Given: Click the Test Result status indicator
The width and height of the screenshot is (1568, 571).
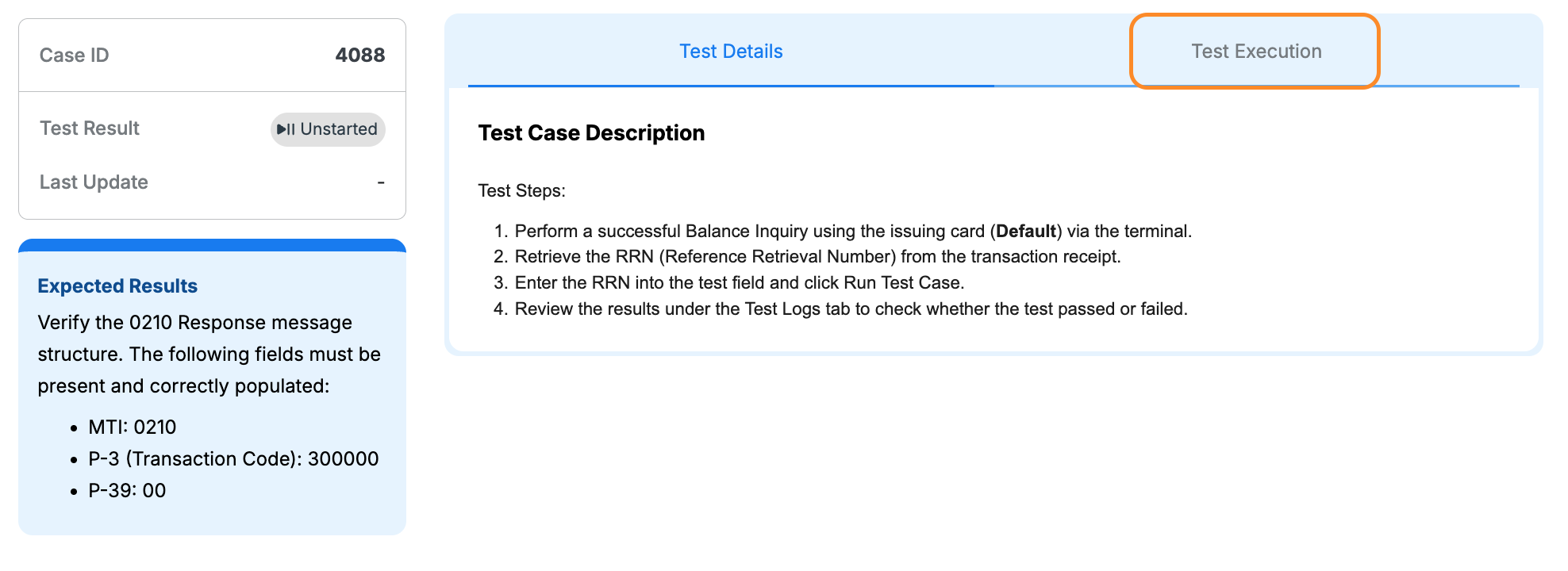Looking at the screenshot, I should pyautogui.click(x=89, y=128).
